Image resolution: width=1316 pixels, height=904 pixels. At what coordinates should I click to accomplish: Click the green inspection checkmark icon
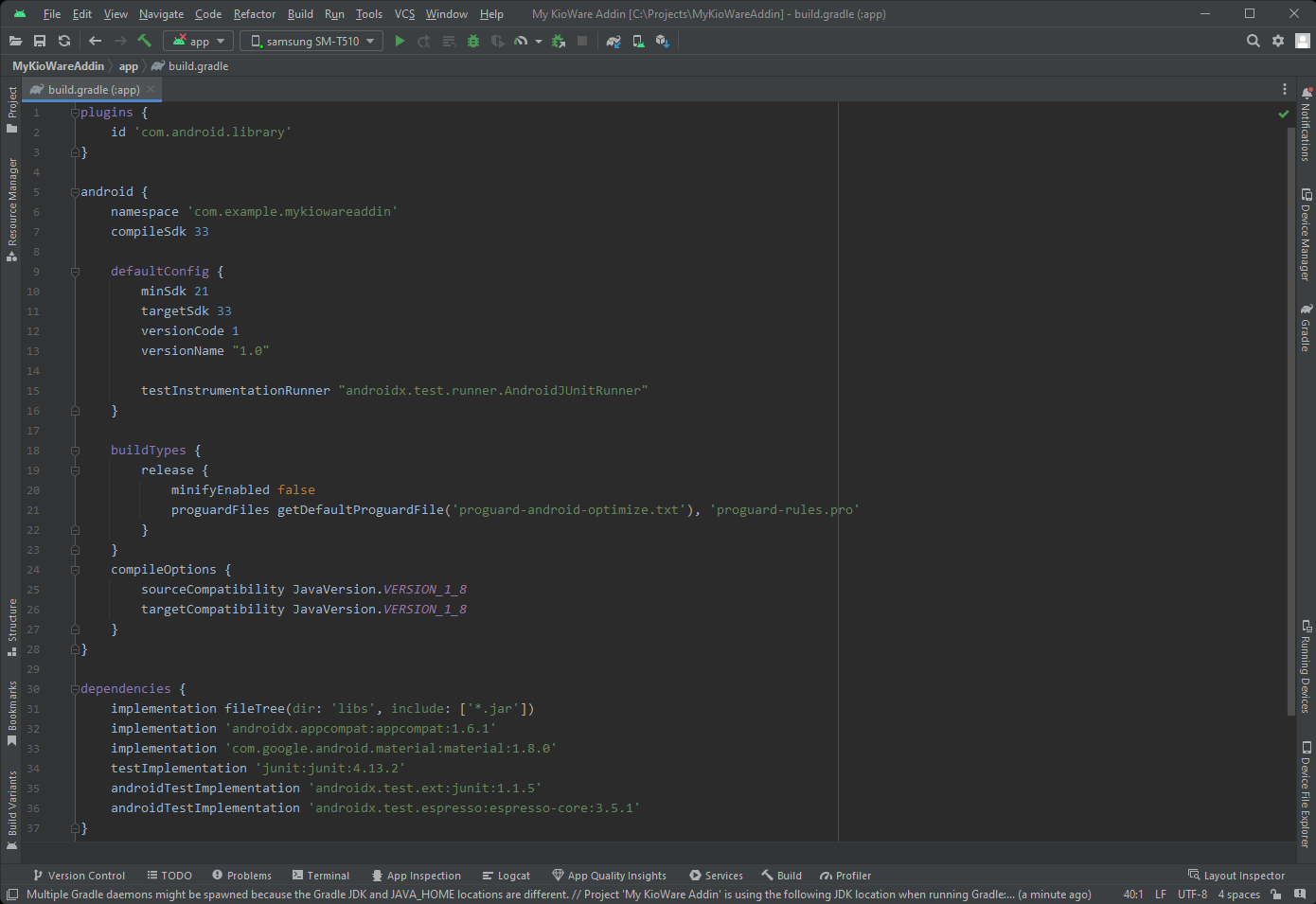[1283, 114]
